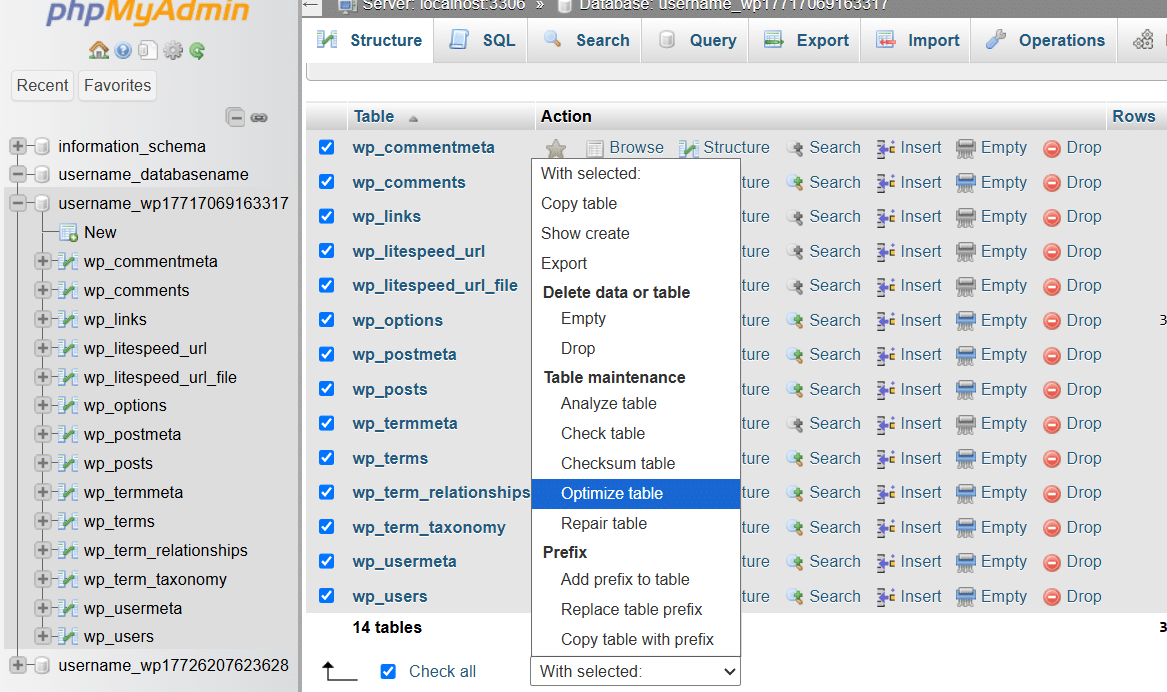Click Browse icon for wp_commentmeta
Viewport: 1167px width, 692px height.
(595, 148)
